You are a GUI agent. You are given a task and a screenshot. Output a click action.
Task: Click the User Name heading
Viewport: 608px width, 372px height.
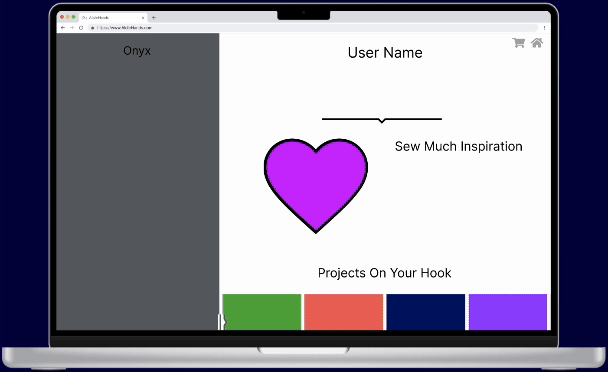[385, 53]
